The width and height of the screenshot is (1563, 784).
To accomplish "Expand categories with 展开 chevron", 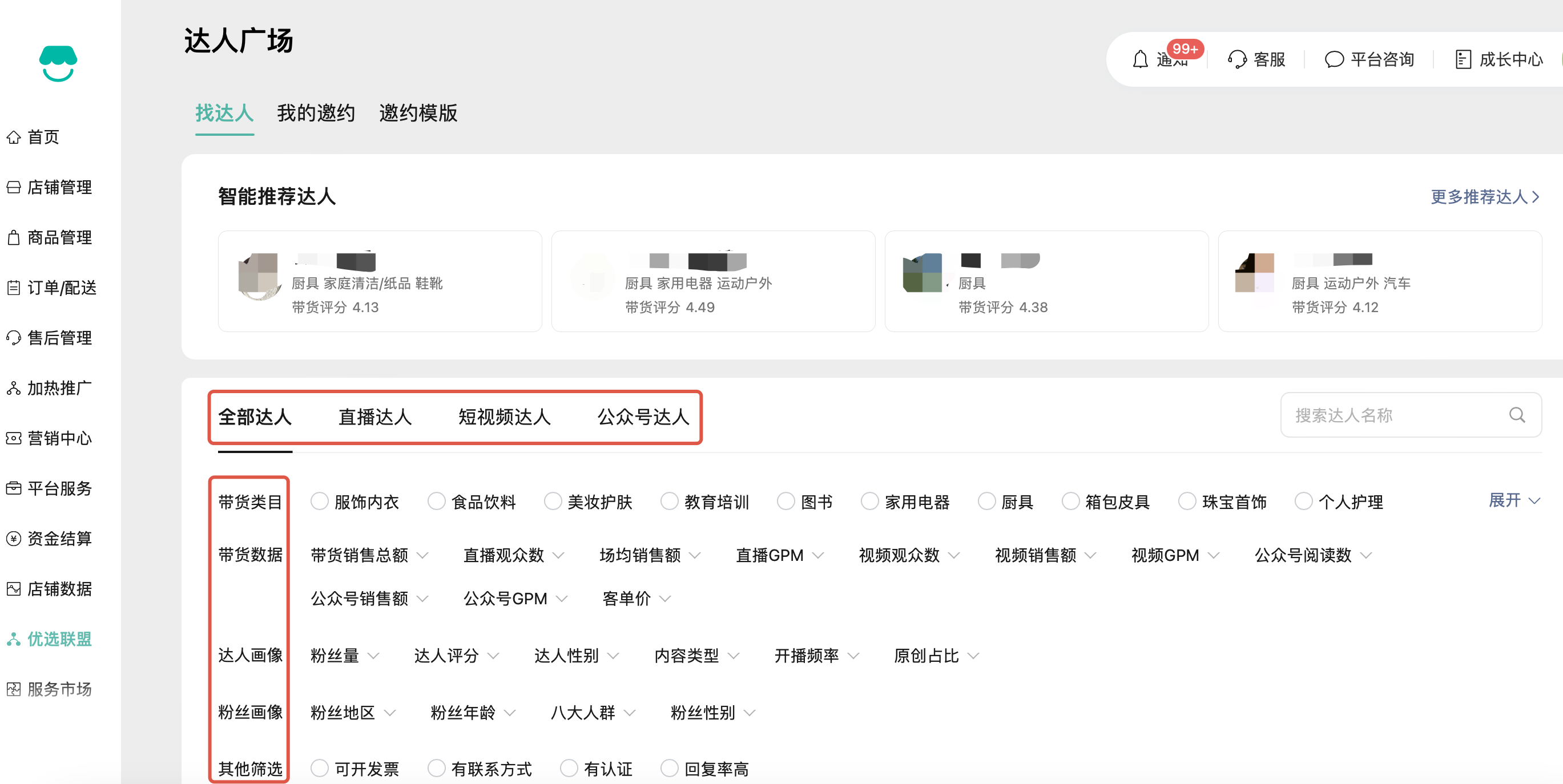I will [x=1514, y=500].
